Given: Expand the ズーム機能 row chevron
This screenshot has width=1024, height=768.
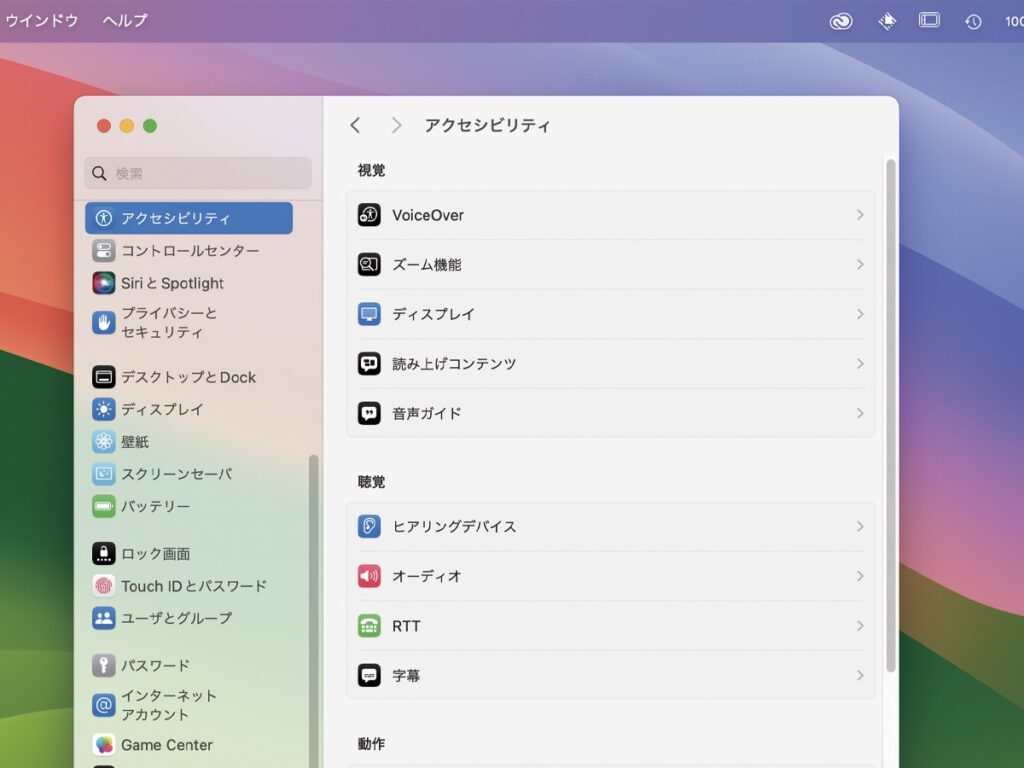Looking at the screenshot, I should (860, 264).
